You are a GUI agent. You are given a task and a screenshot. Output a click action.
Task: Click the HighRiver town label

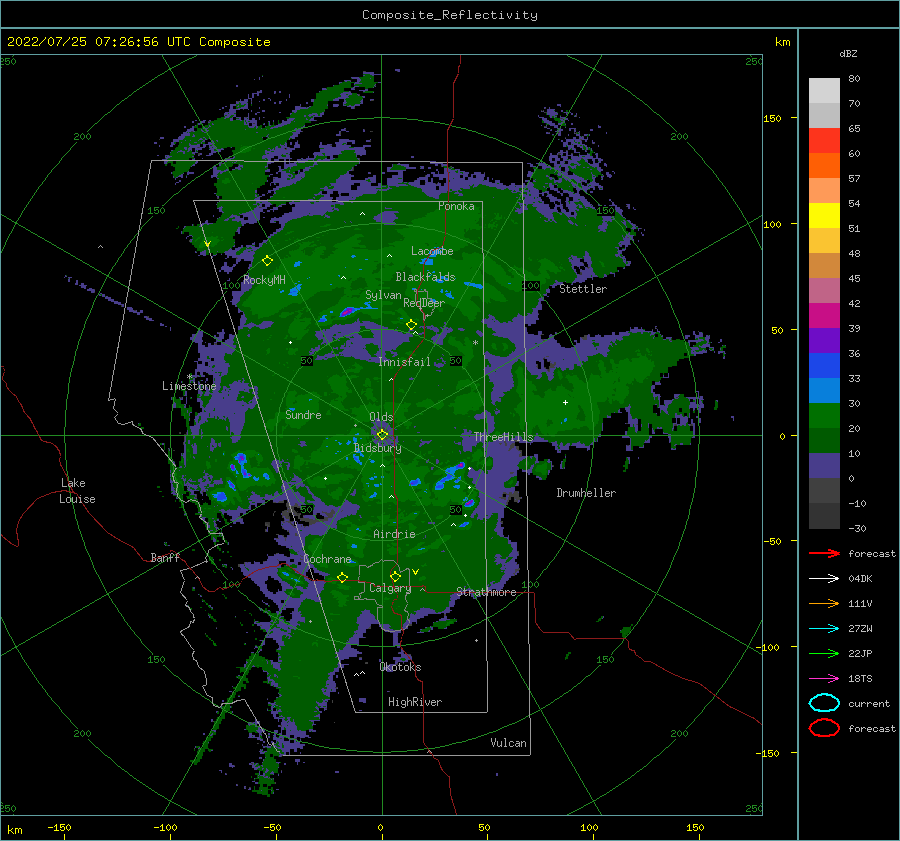coord(415,702)
